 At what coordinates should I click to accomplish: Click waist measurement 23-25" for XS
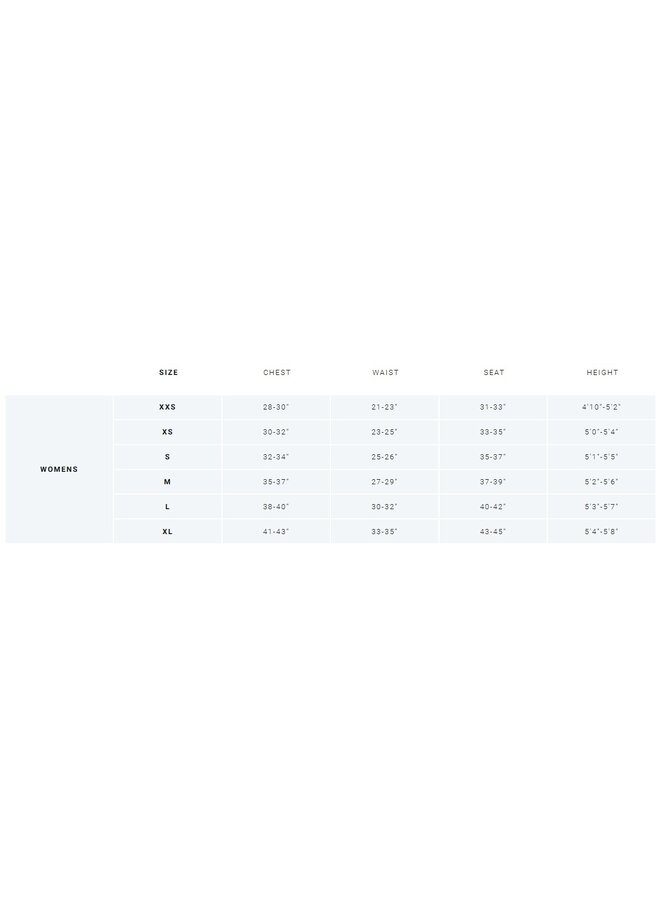(385, 432)
